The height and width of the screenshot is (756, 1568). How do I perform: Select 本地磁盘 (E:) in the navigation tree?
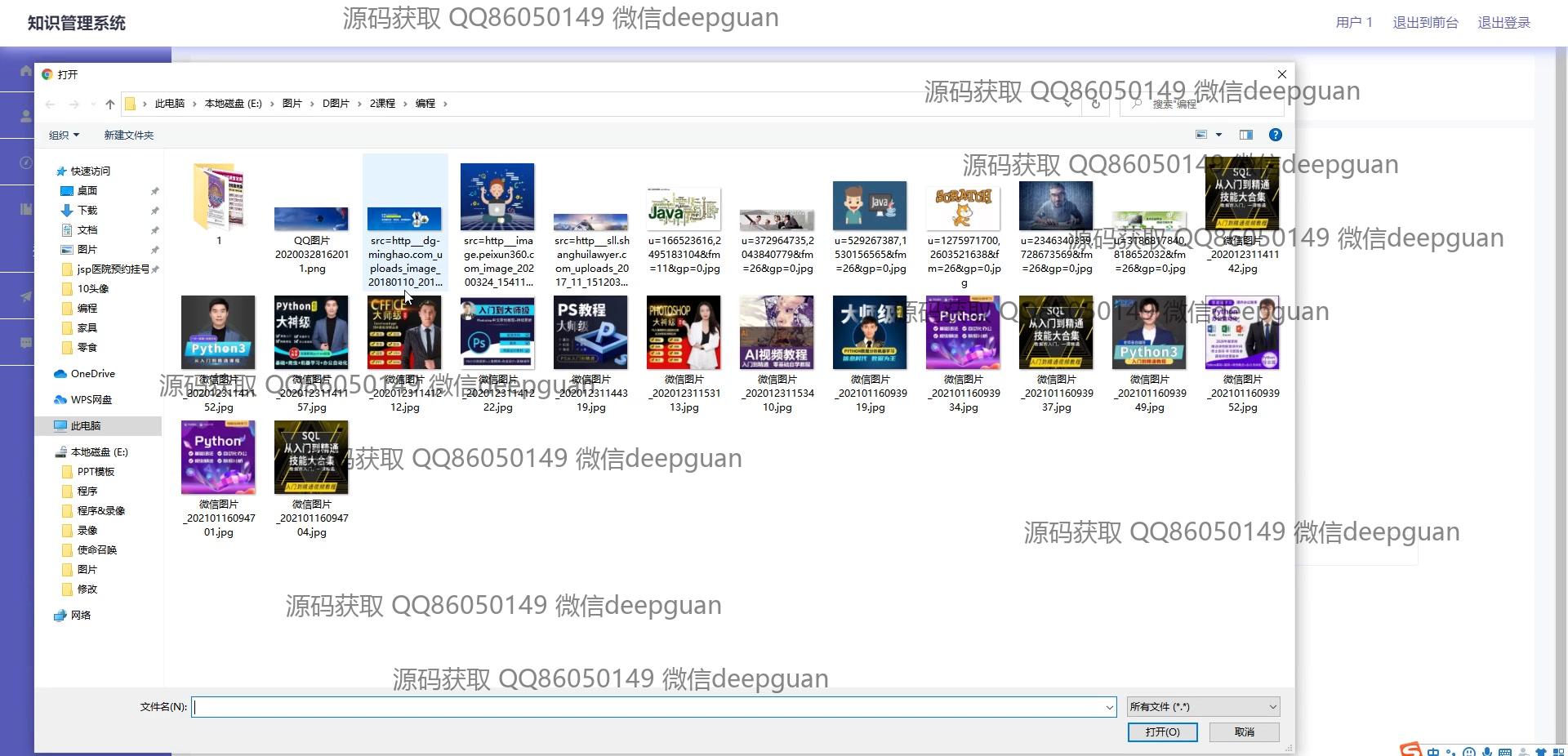(x=99, y=451)
